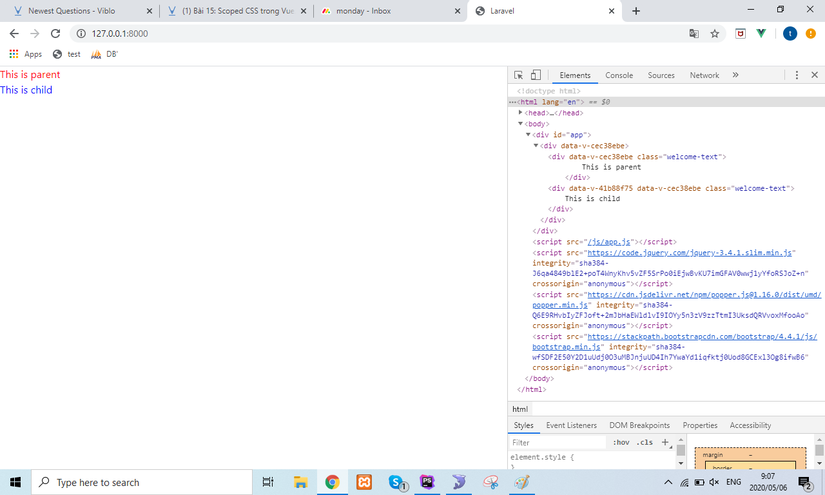This screenshot has height=495, width=825.
Task: Toggle the device toolbar in DevTools
Action: point(535,75)
